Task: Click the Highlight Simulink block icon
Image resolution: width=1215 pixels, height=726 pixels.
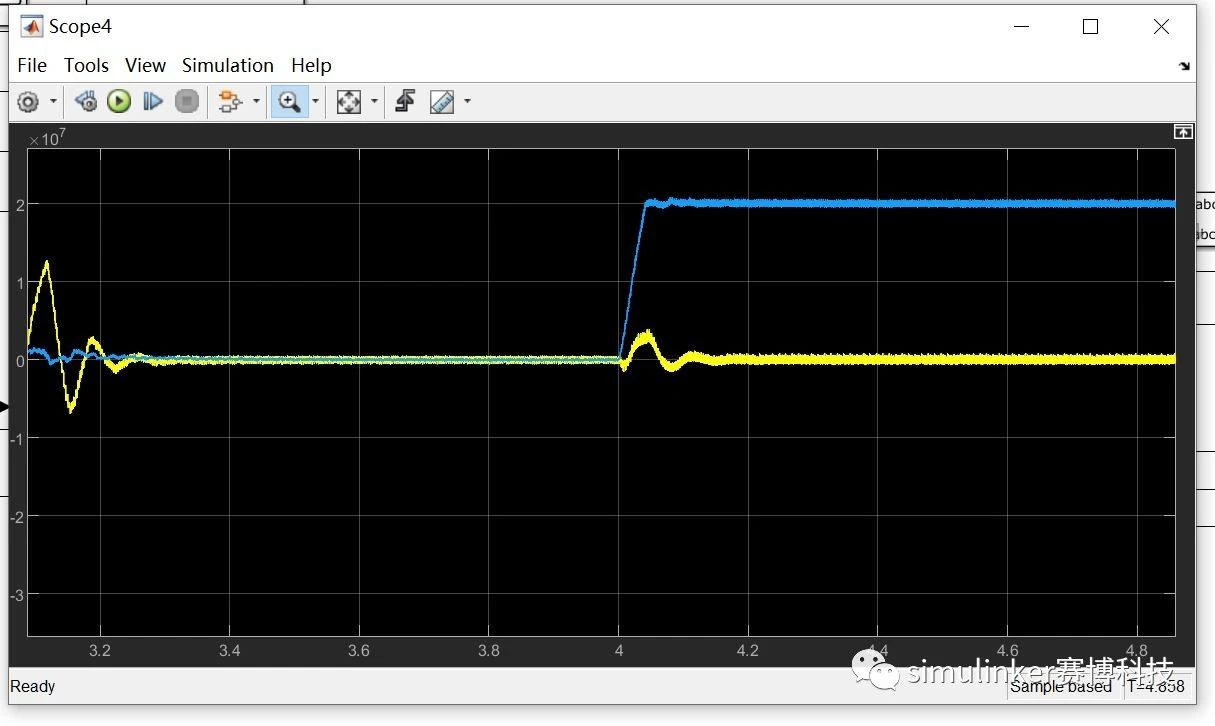Action: click(x=230, y=101)
